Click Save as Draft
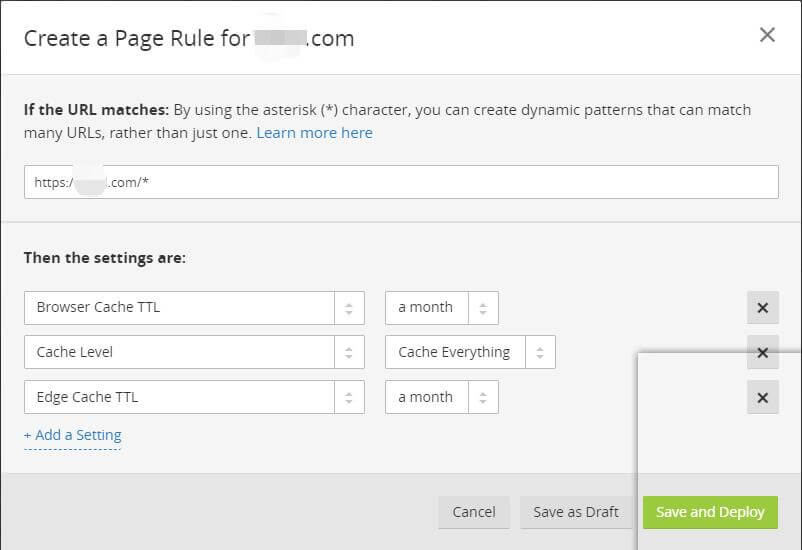Image resolution: width=802 pixels, height=550 pixels. point(575,512)
